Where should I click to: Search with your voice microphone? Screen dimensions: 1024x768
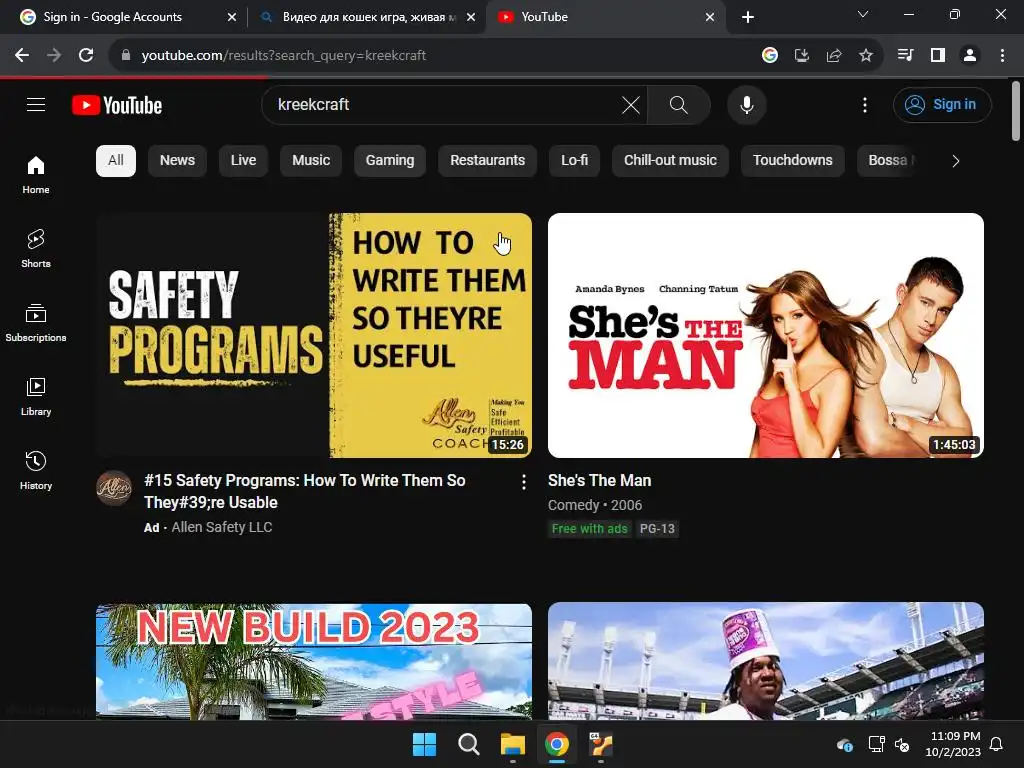[x=746, y=104]
